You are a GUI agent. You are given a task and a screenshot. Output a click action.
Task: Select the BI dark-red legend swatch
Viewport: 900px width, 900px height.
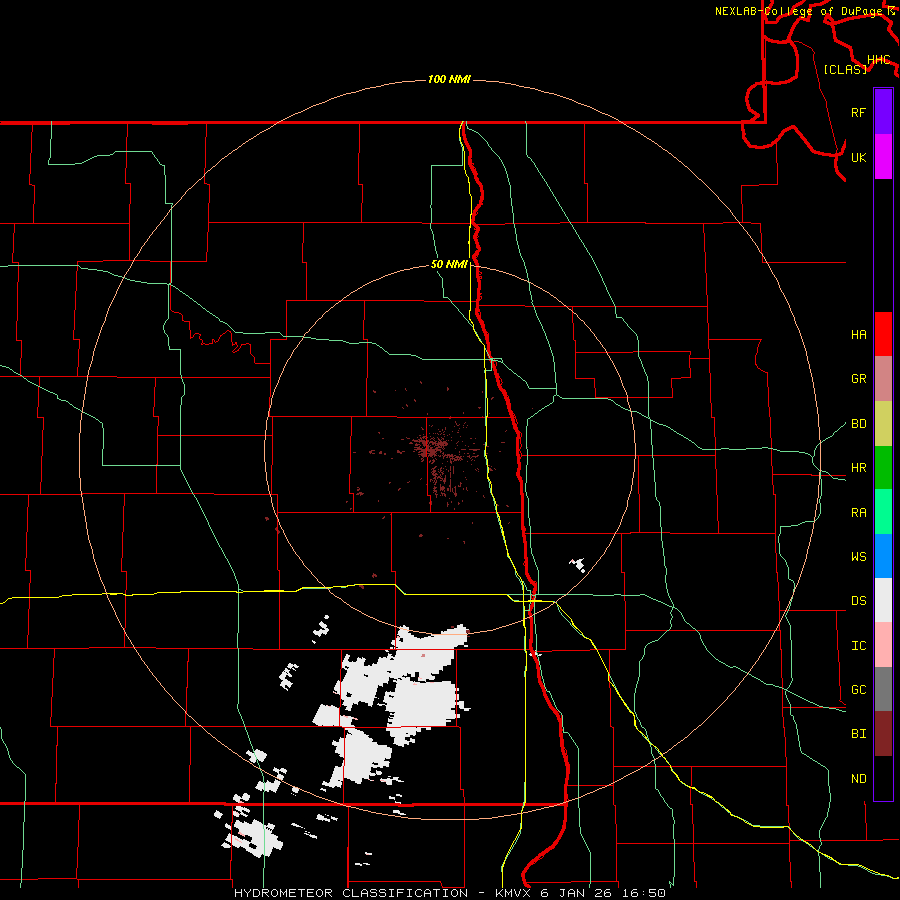point(883,734)
